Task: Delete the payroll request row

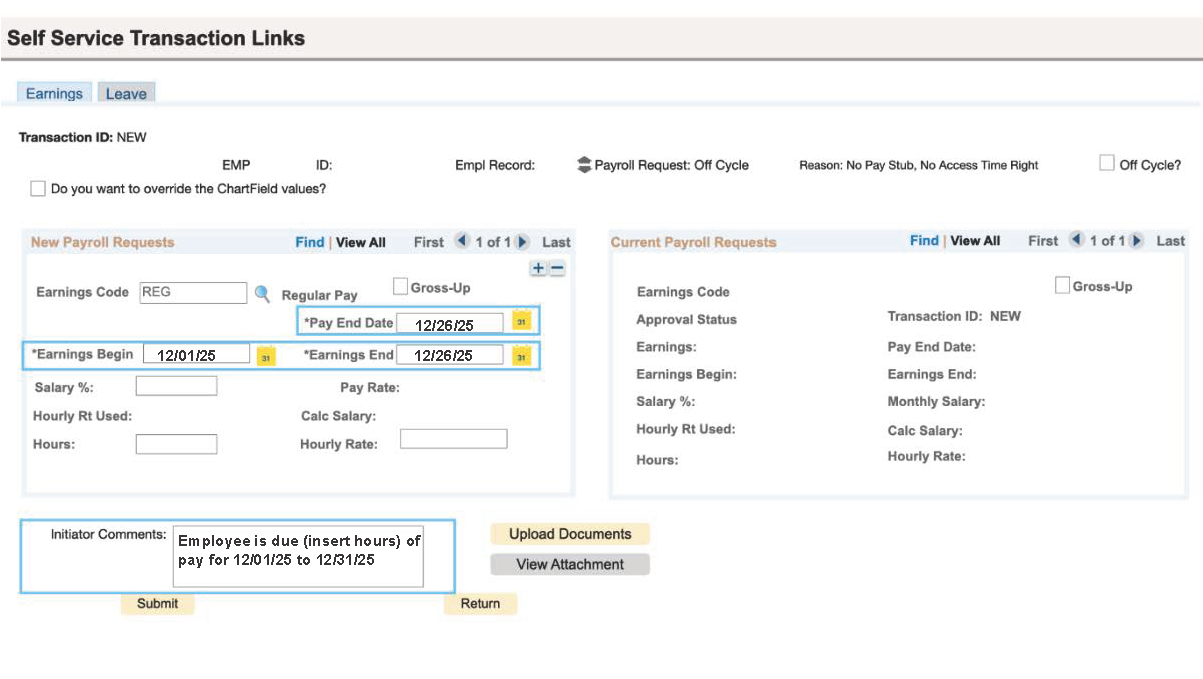Action: pyautogui.click(x=557, y=268)
